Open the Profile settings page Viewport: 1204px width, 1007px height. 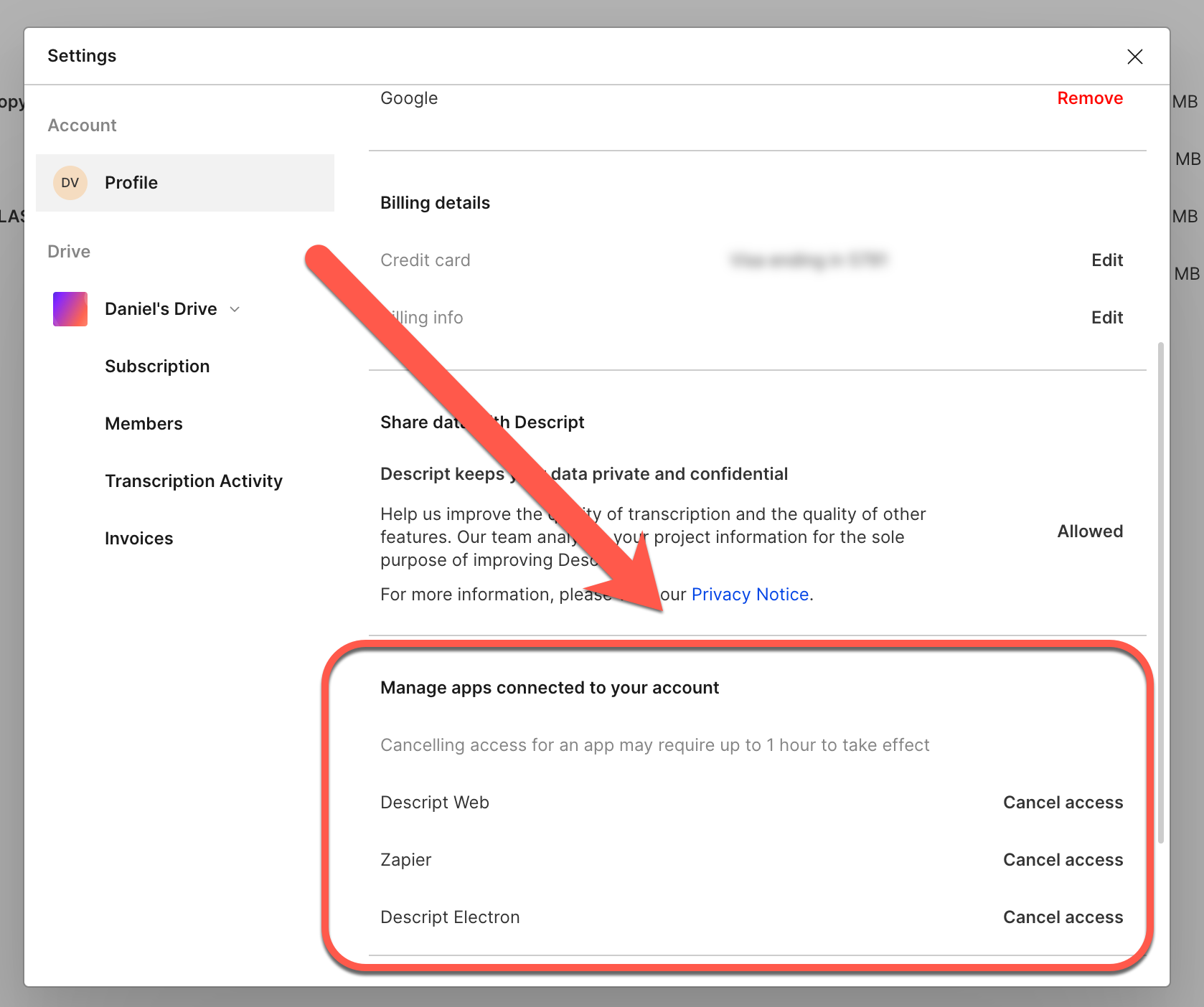tap(185, 183)
